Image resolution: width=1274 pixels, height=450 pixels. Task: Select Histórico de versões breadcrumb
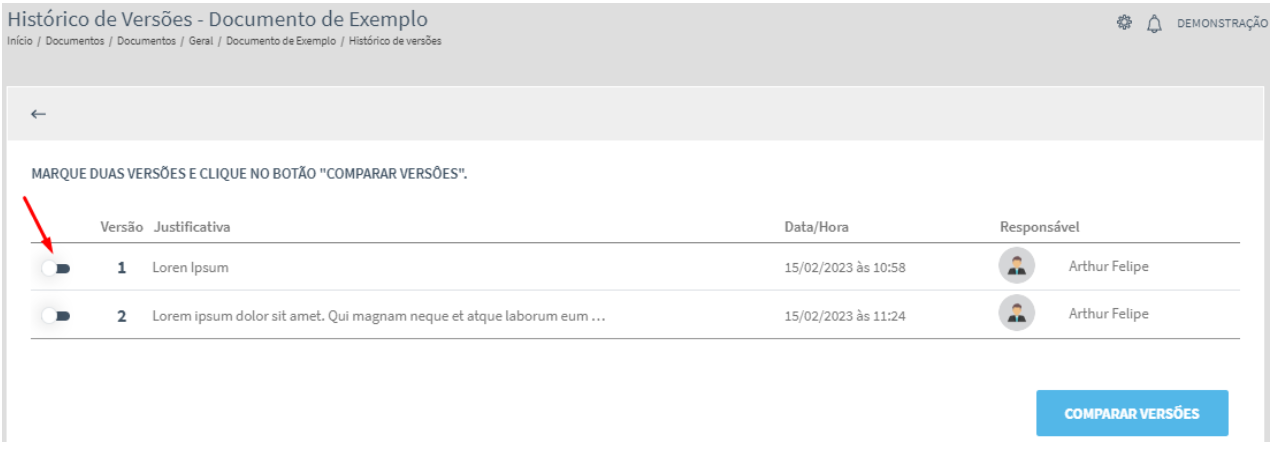pyautogui.click(x=395, y=41)
